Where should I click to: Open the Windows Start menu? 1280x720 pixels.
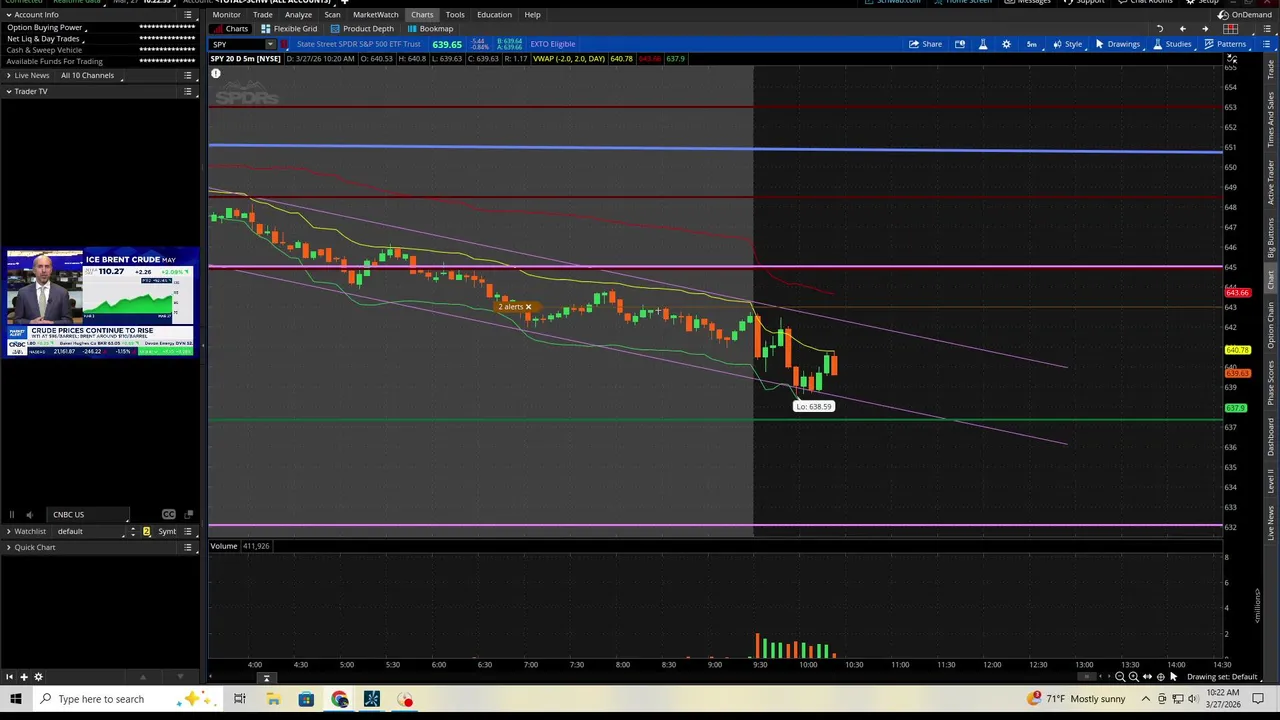coord(16,699)
